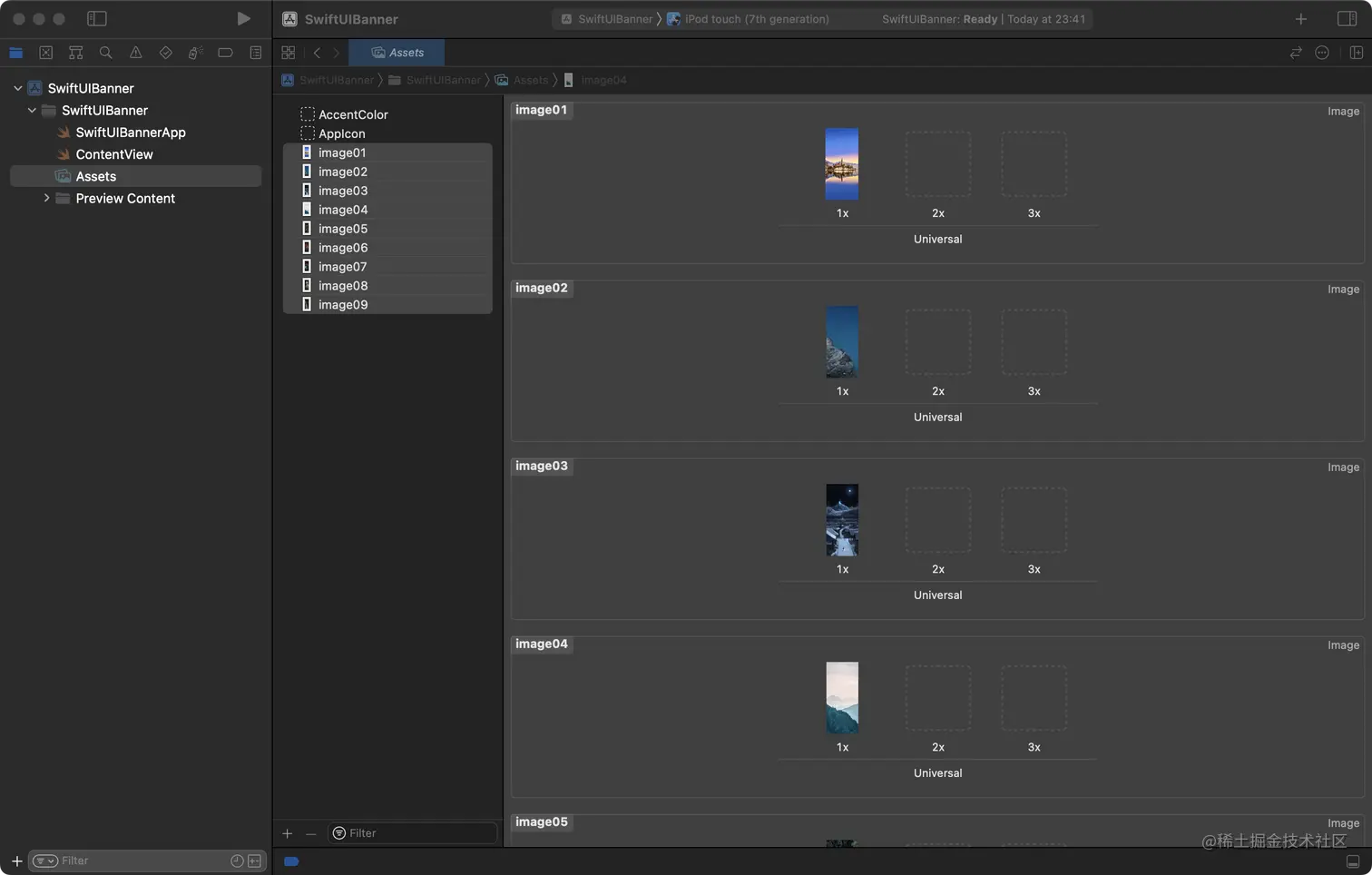Screen dimensions: 1372x875
Task: Select image01 in the asset list
Action: coord(388,152)
